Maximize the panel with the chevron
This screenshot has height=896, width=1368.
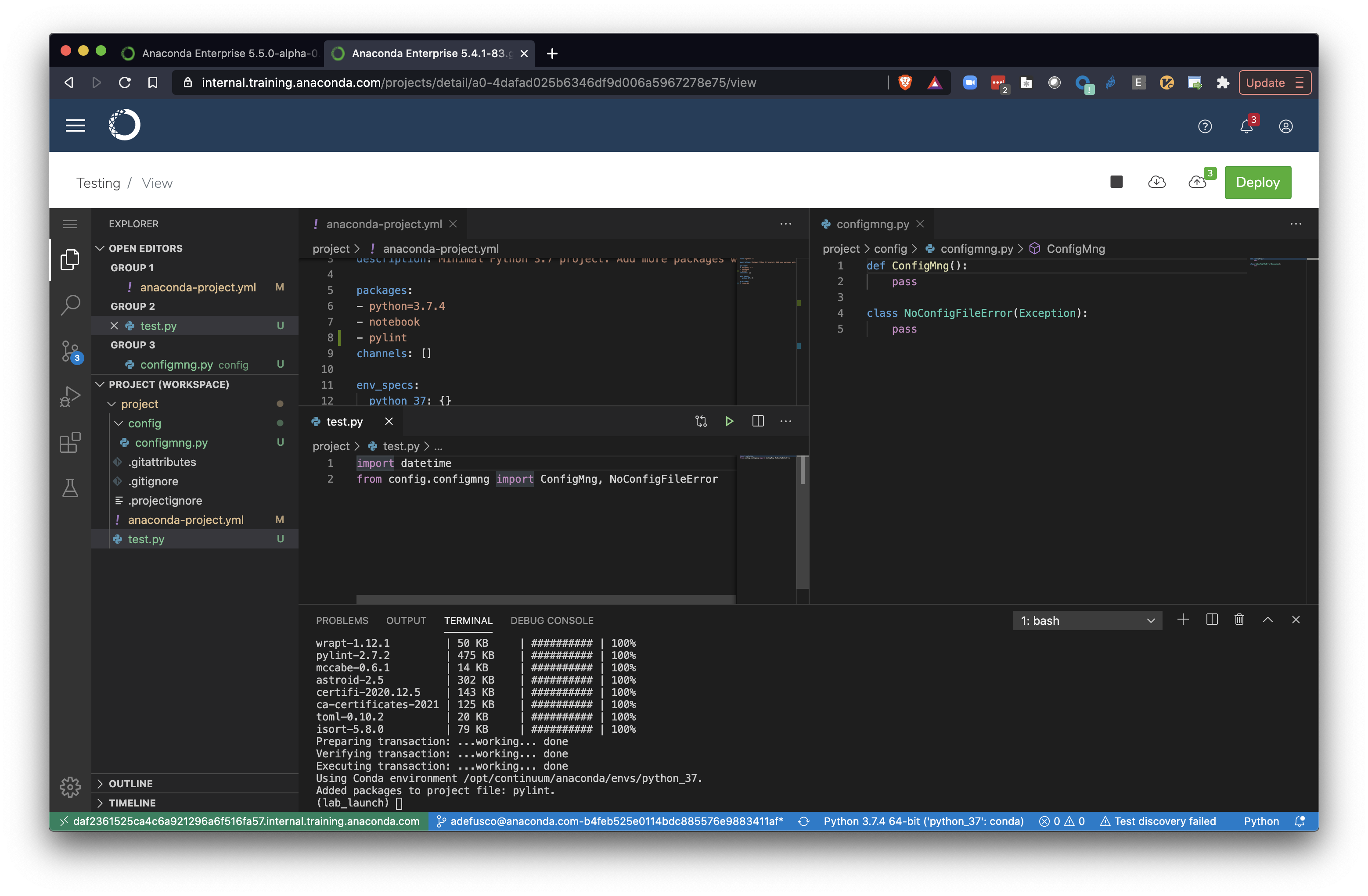(1267, 620)
